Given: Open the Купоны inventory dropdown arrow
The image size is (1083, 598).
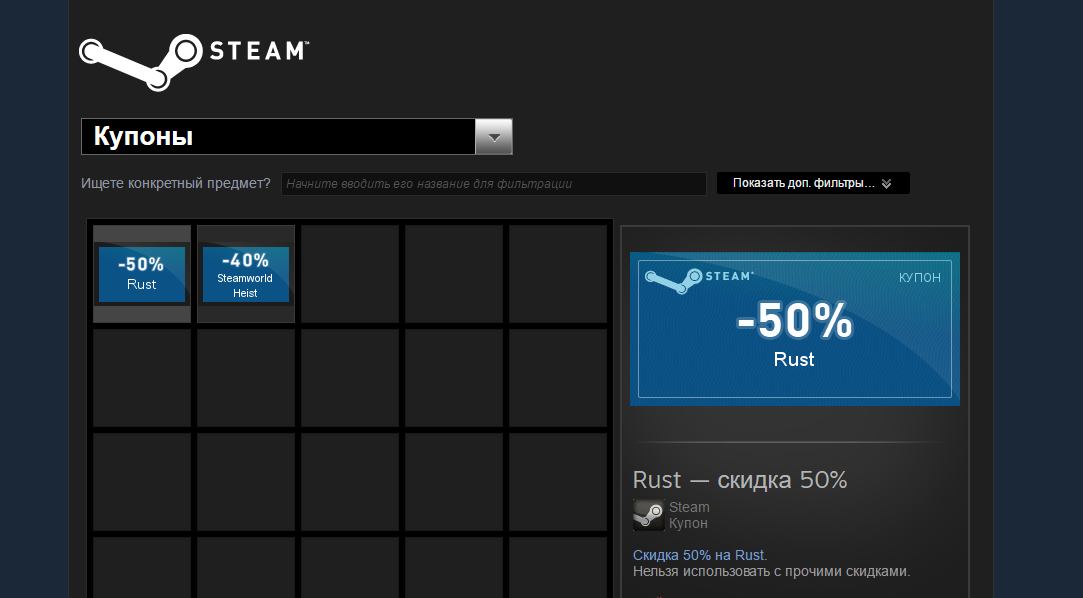Looking at the screenshot, I should click(x=494, y=137).
